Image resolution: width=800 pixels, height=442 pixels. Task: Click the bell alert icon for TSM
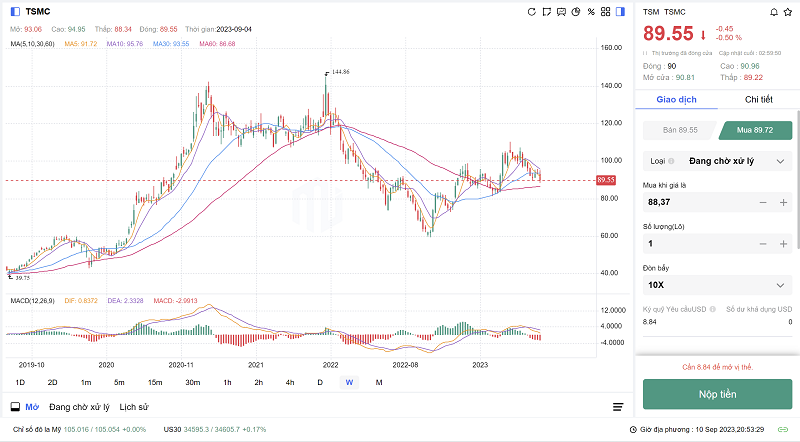(x=772, y=12)
